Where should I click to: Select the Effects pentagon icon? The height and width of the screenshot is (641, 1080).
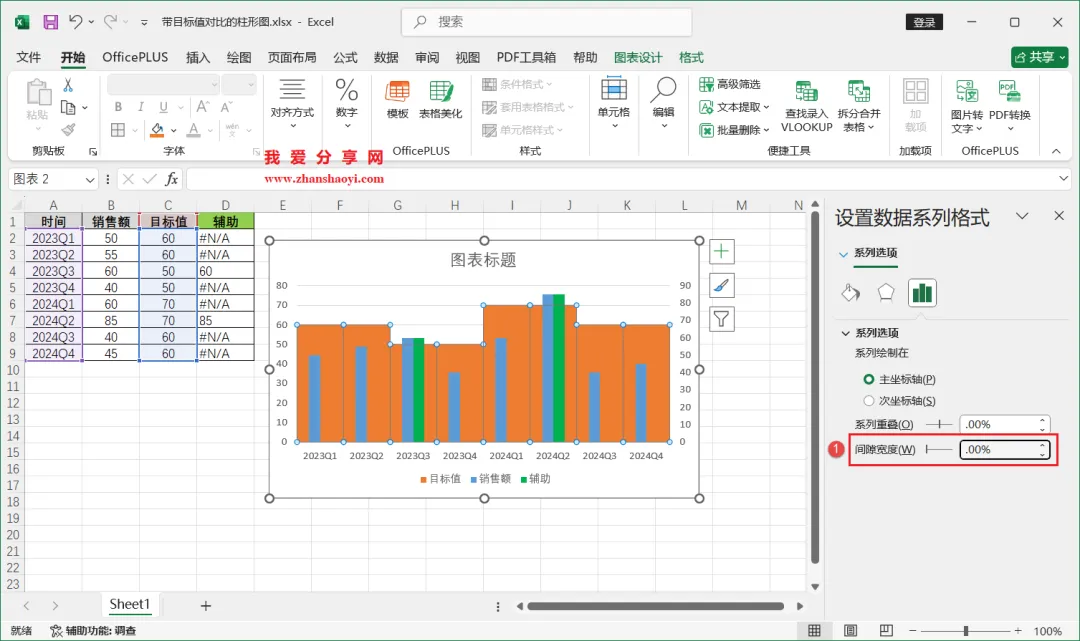coord(886,293)
